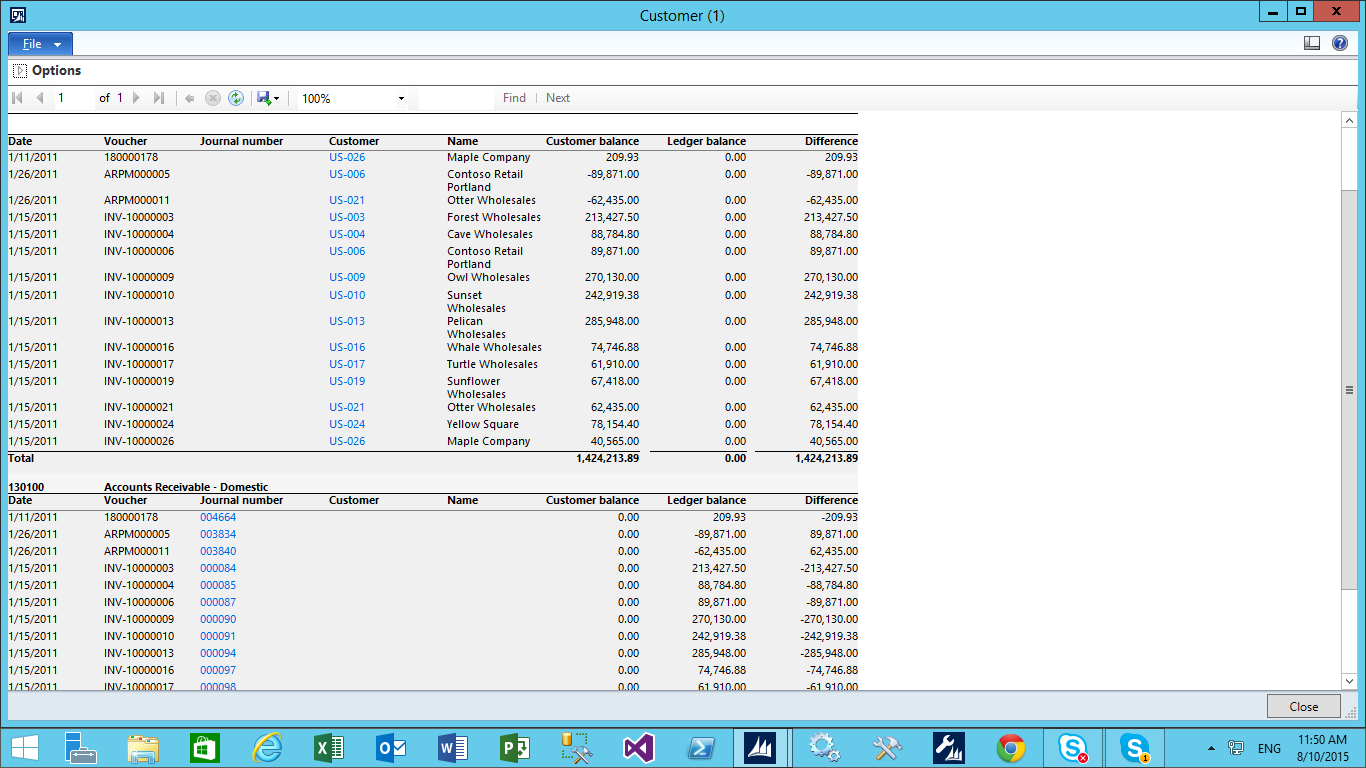Open journal number 000087
This screenshot has height=768, width=1366.
pyautogui.click(x=218, y=602)
